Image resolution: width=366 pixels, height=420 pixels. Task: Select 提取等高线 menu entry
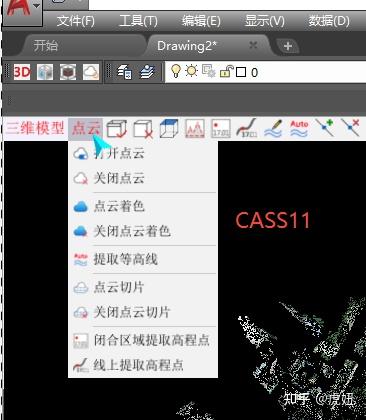point(143,259)
